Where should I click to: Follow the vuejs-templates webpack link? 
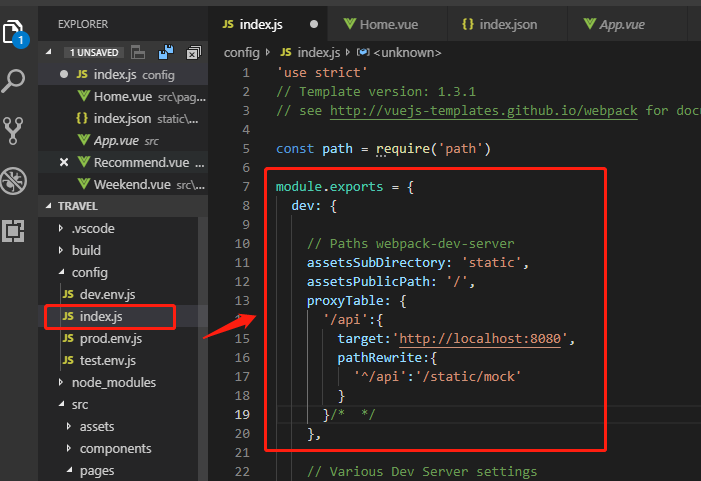484,110
